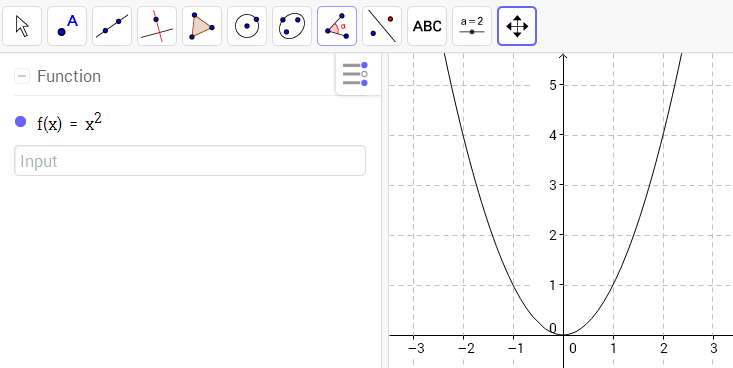Collapse the Function group
The width and height of the screenshot is (733, 368).
[x=22, y=76]
